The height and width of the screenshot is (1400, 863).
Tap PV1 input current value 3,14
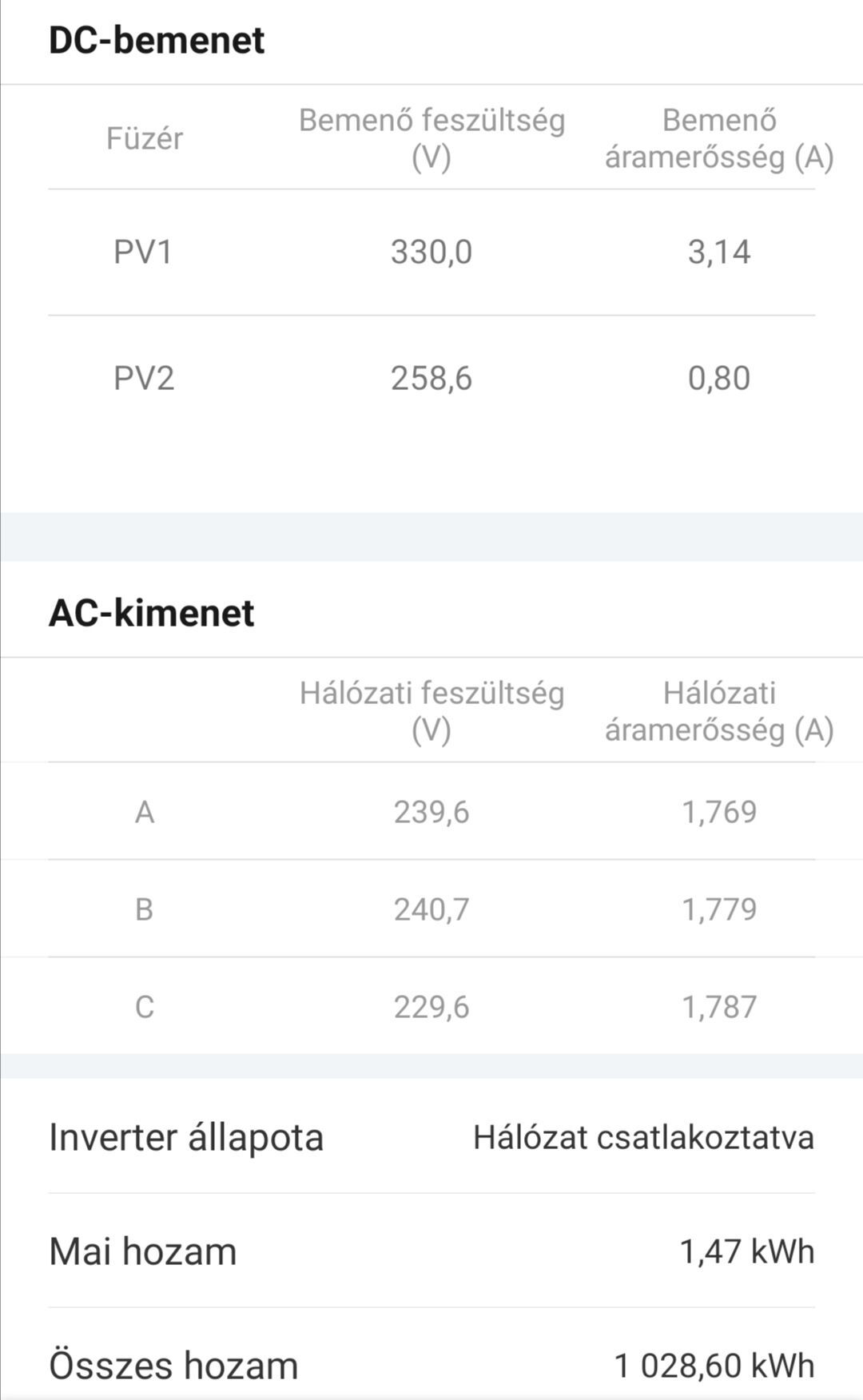pos(719,253)
